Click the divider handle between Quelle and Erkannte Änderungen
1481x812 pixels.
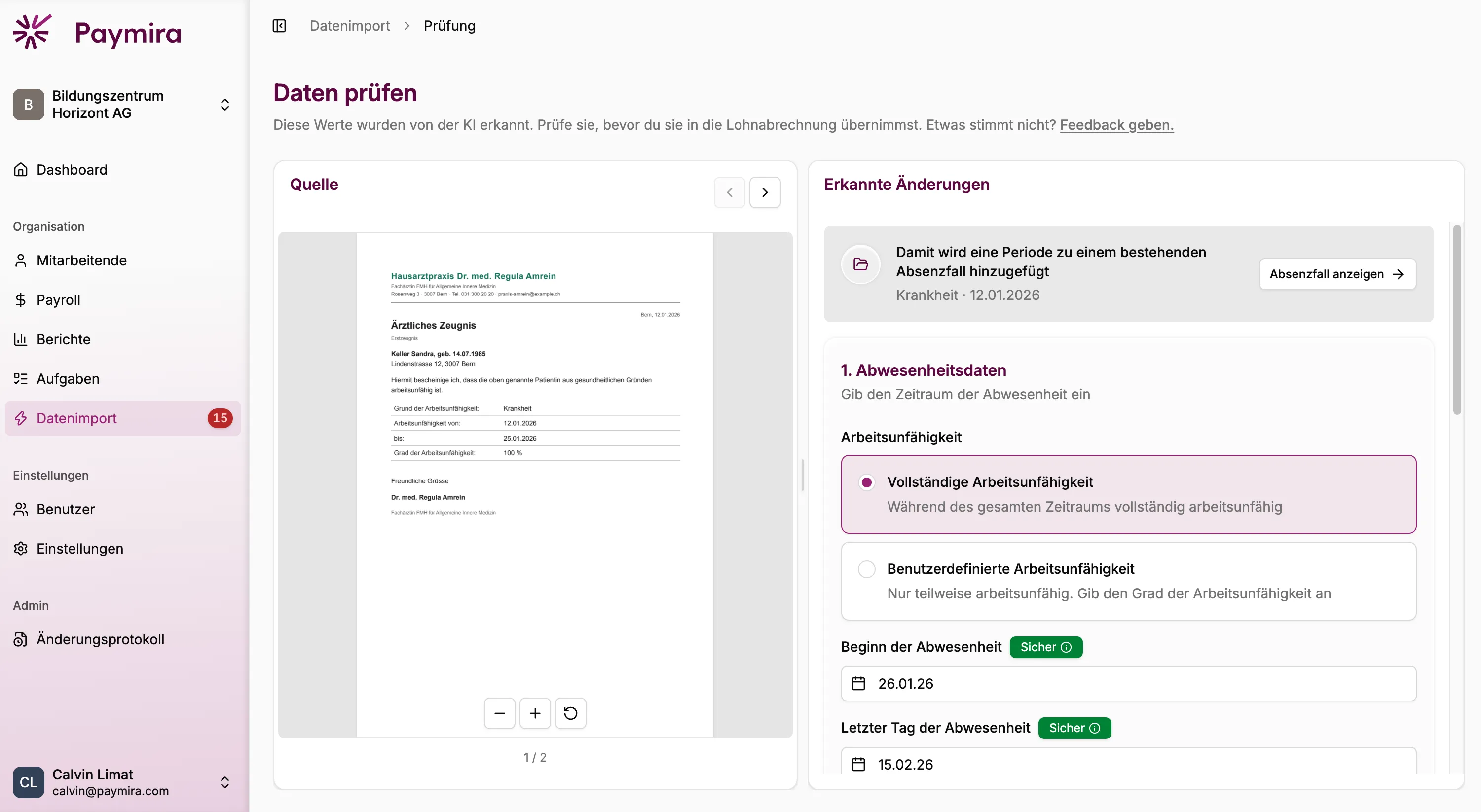click(x=803, y=475)
